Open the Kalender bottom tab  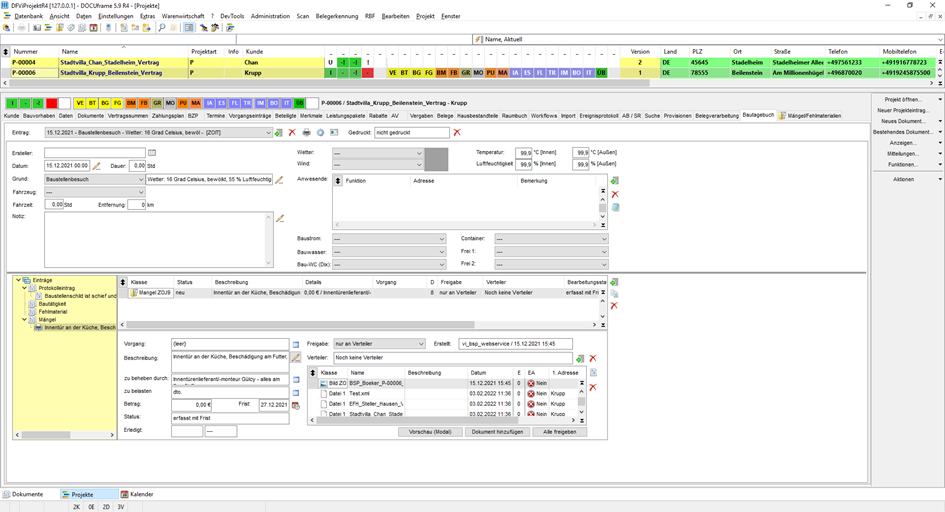point(137,494)
